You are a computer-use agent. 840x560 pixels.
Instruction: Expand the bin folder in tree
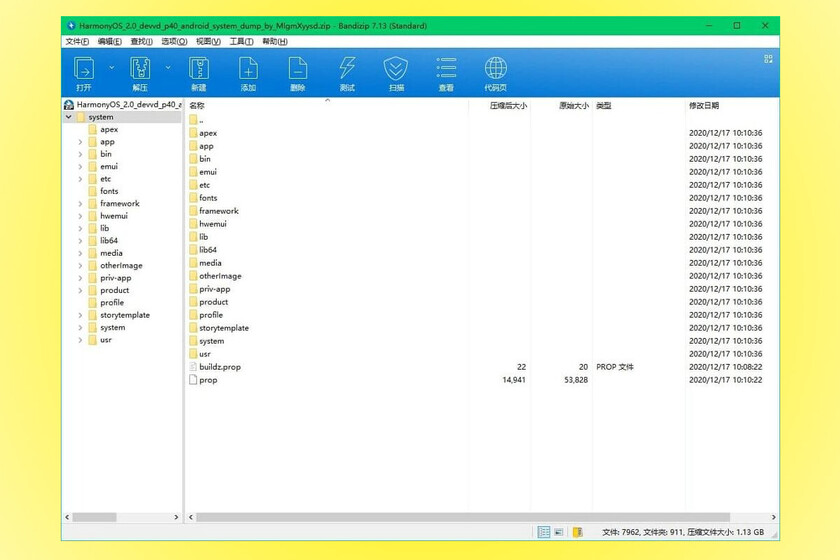[x=80, y=154]
